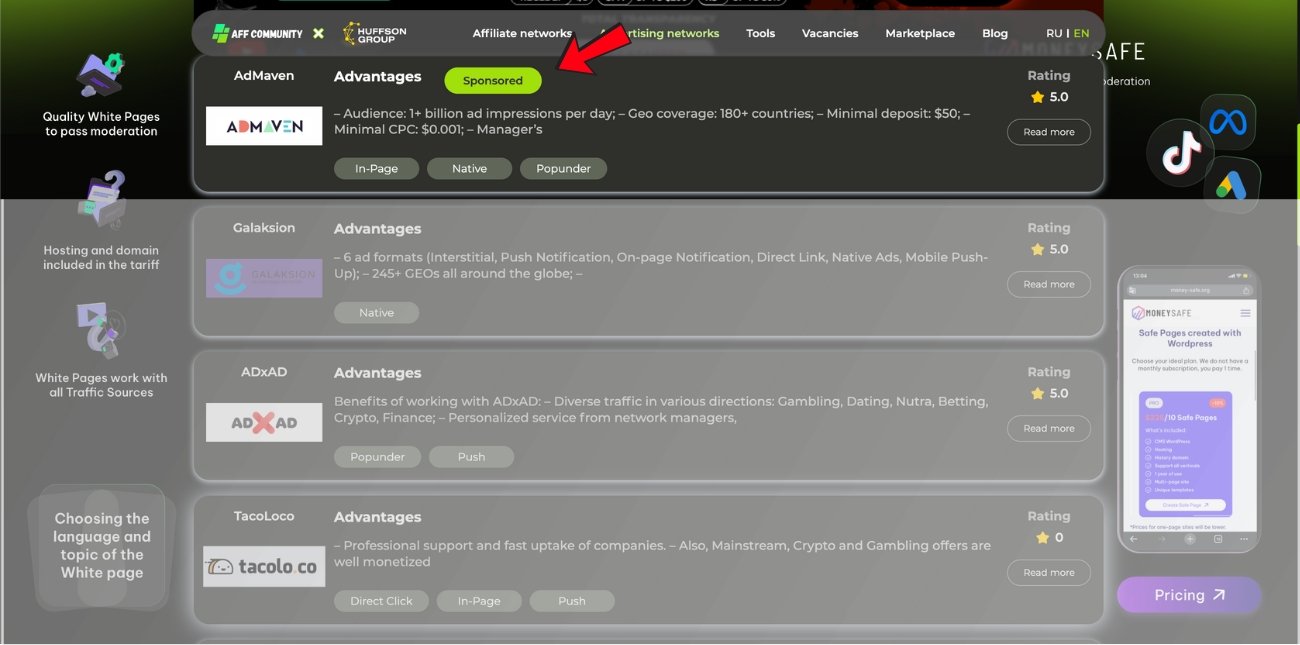Click the Galaksion network logo
The height and width of the screenshot is (645, 1300).
click(x=263, y=278)
